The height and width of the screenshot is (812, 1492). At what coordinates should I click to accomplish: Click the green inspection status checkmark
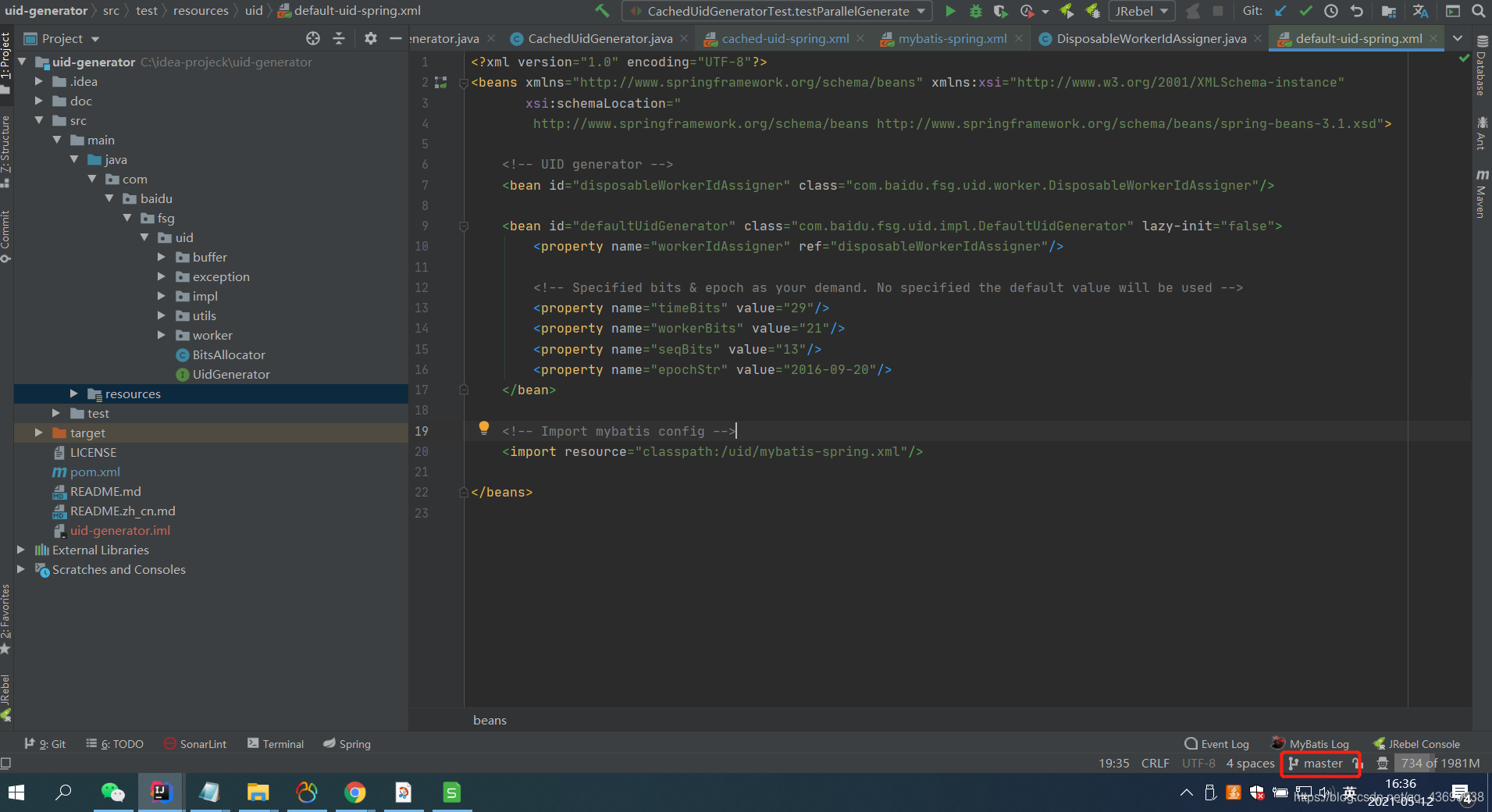pyautogui.click(x=1465, y=59)
